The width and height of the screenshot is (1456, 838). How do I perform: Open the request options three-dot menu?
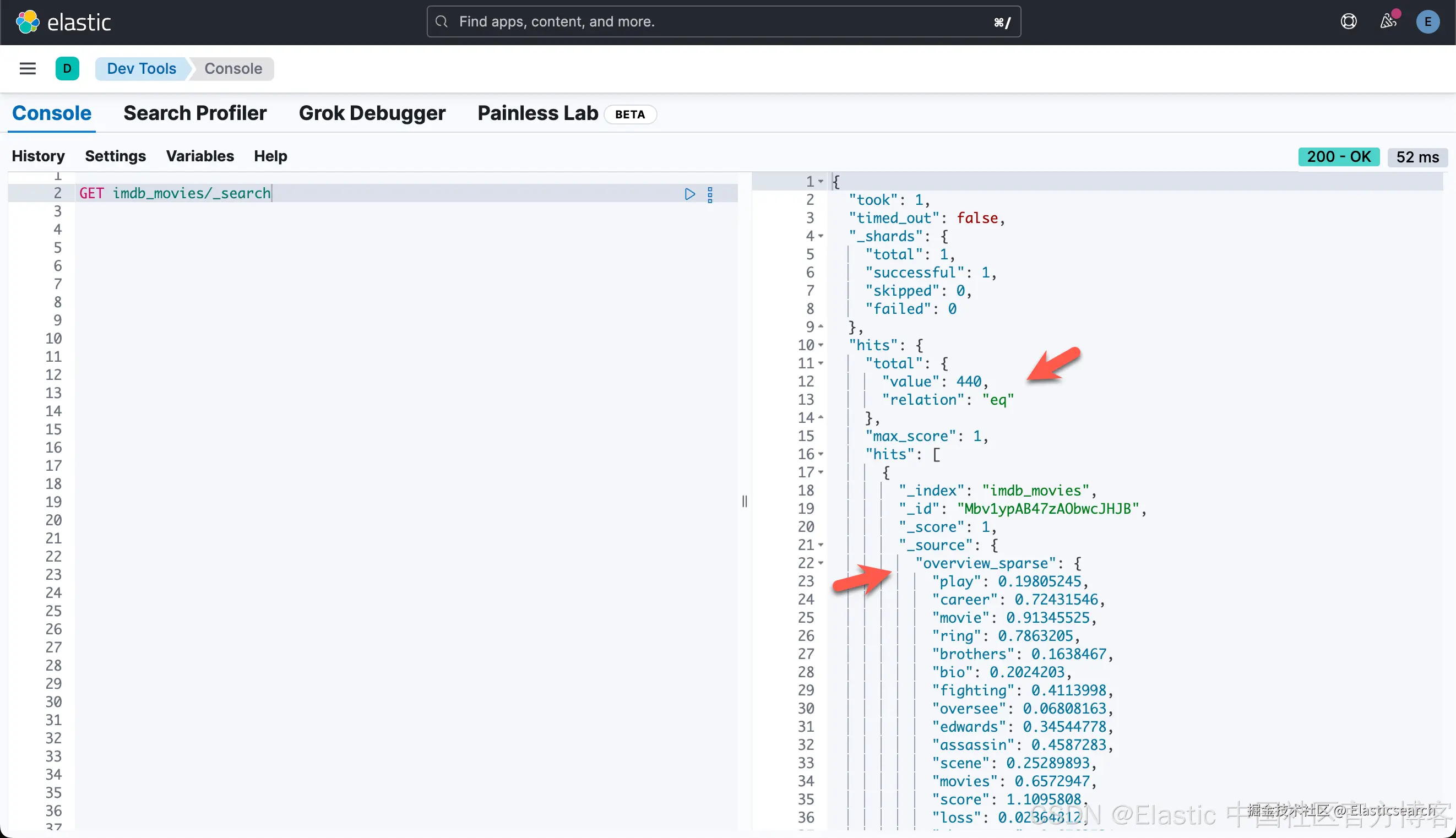pyautogui.click(x=710, y=194)
